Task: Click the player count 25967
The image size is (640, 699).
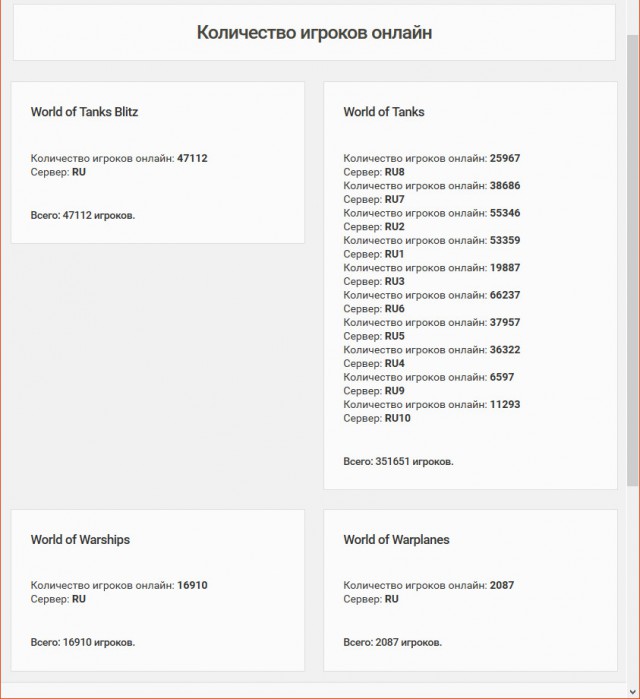Action: [505, 158]
